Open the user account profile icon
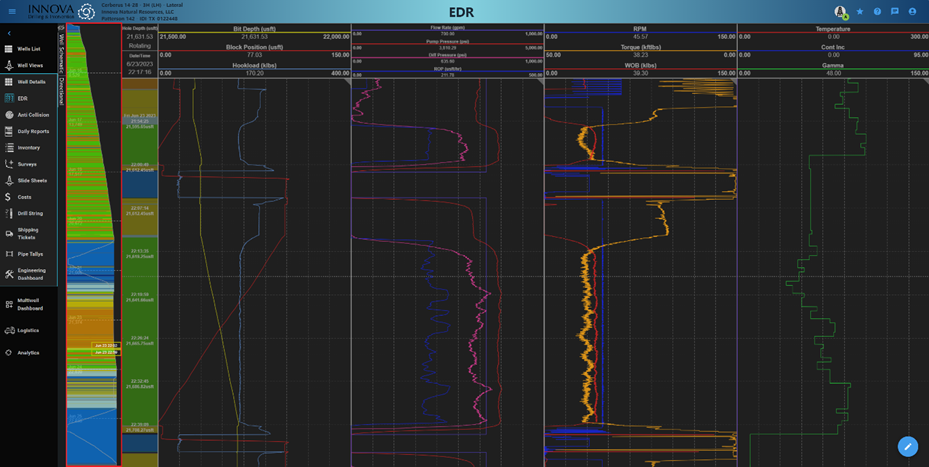Viewport: 929px width, 467px height. [912, 12]
